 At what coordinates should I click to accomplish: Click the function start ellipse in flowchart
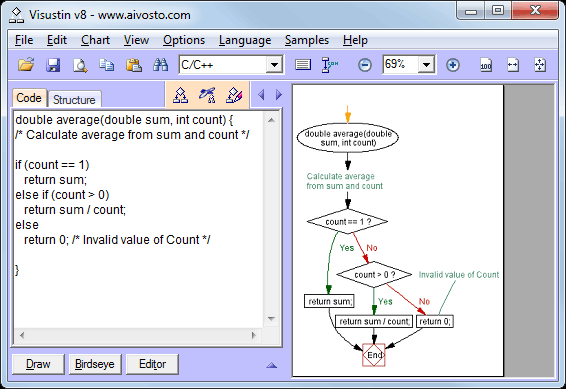tap(348, 138)
